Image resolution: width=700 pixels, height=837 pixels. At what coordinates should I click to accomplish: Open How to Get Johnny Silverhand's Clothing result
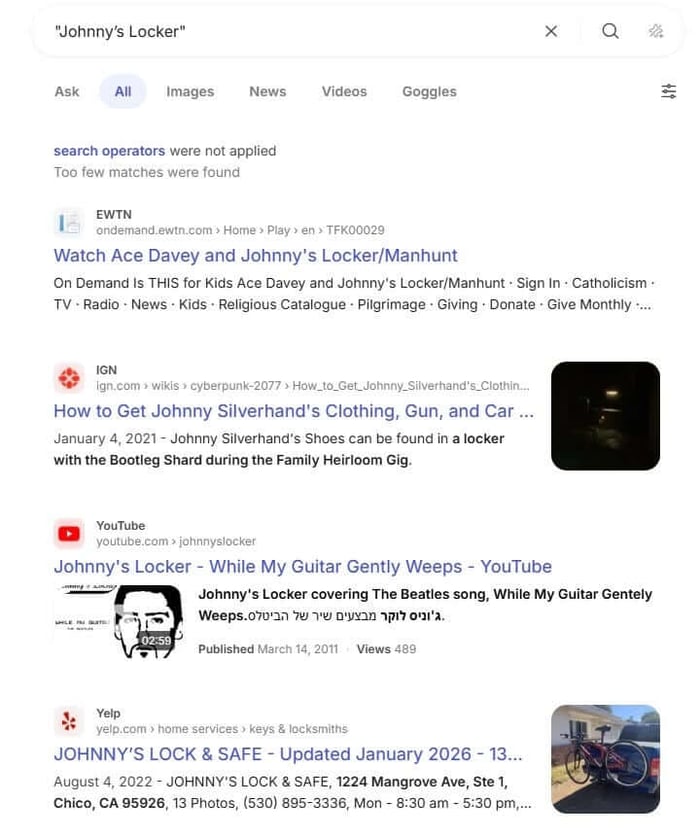pos(293,411)
